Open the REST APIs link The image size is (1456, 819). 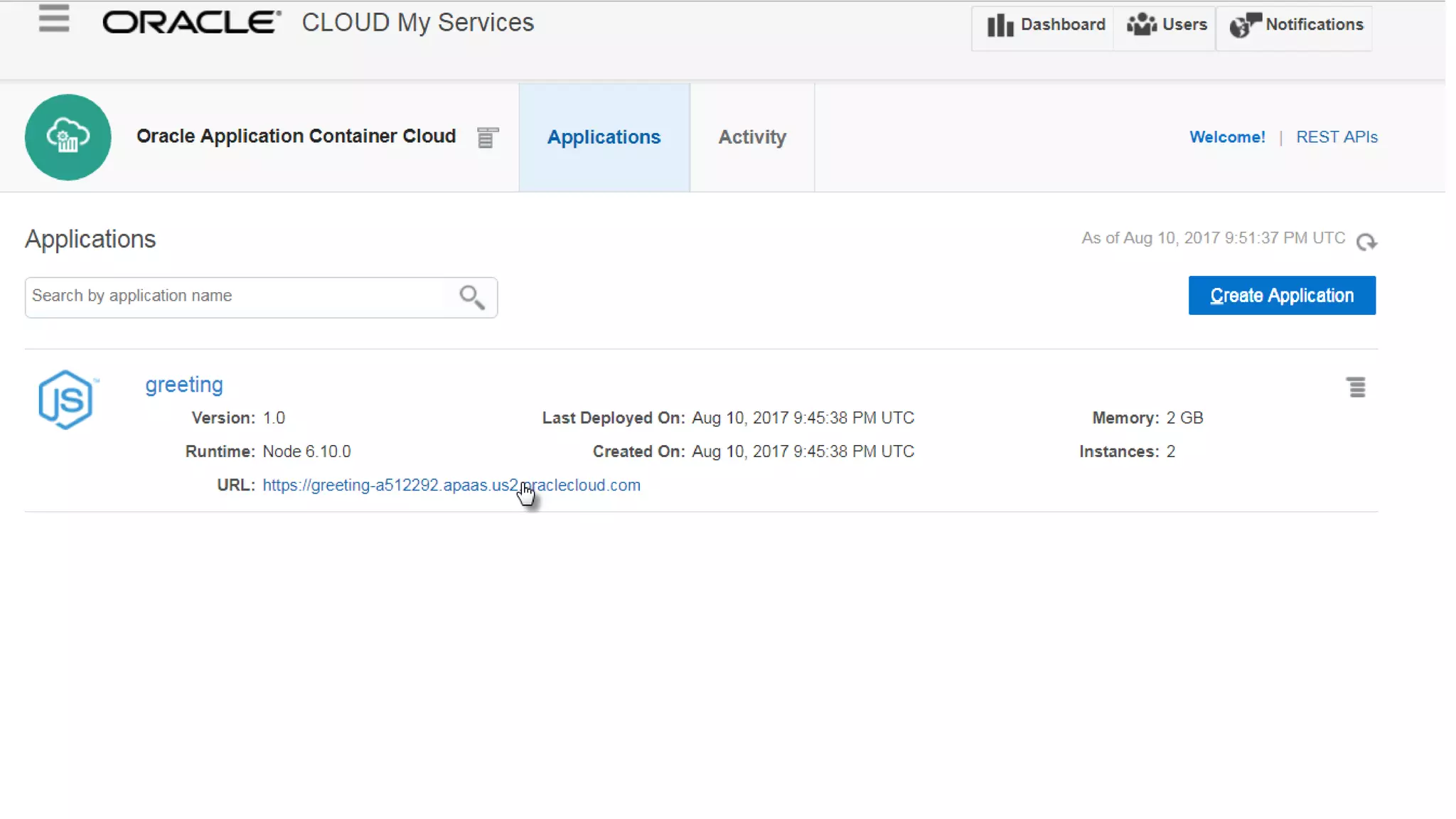(x=1337, y=137)
